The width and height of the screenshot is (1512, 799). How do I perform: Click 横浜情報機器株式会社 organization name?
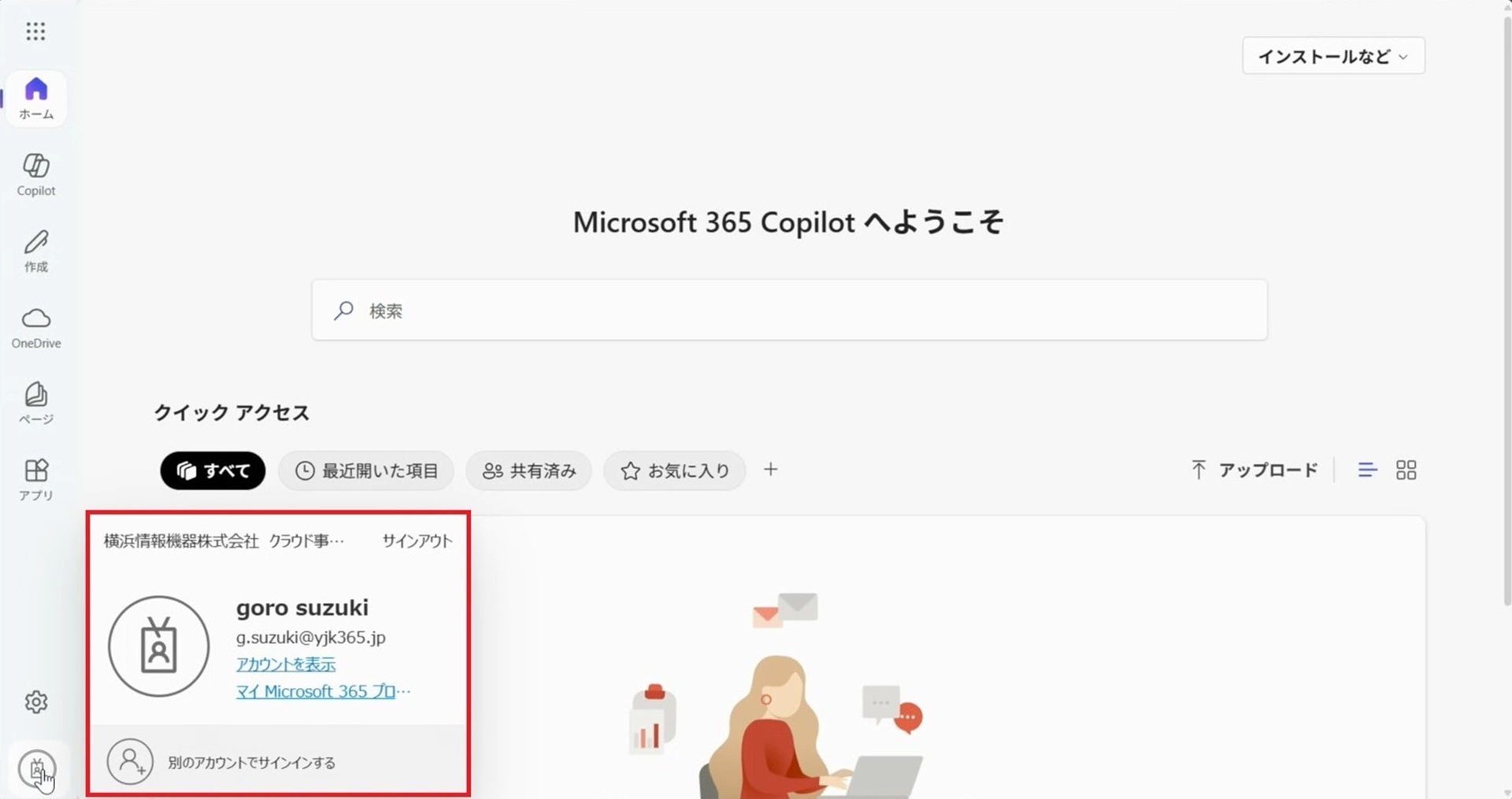(x=181, y=541)
